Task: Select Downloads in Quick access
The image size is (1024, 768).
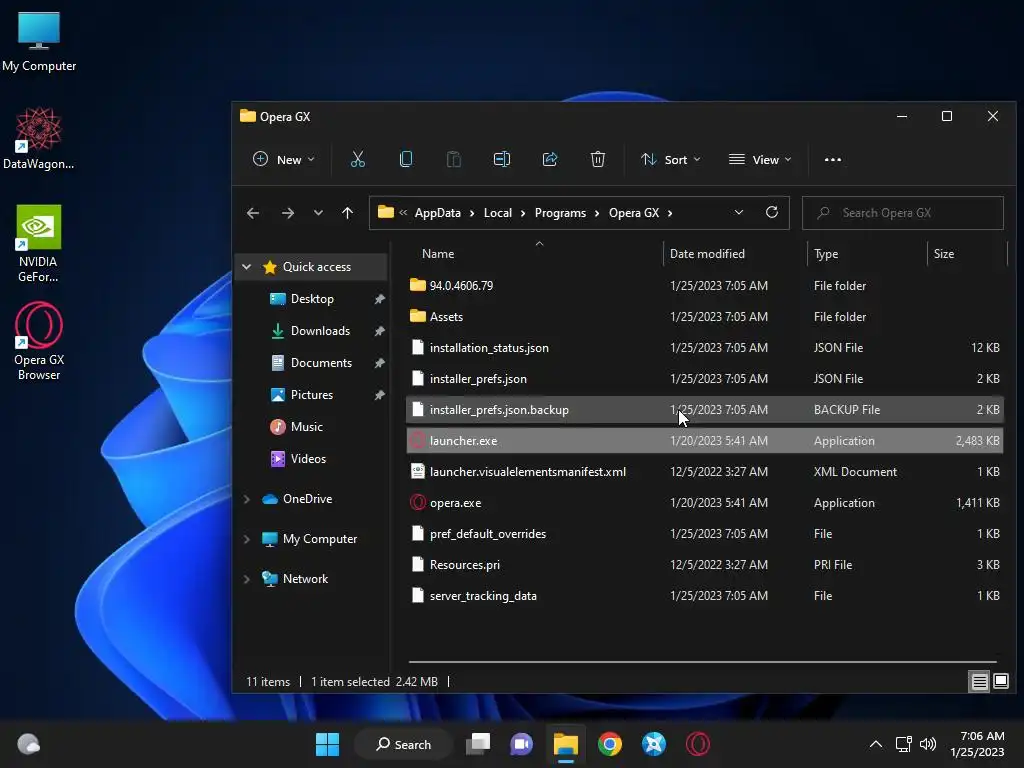Action: (x=321, y=330)
